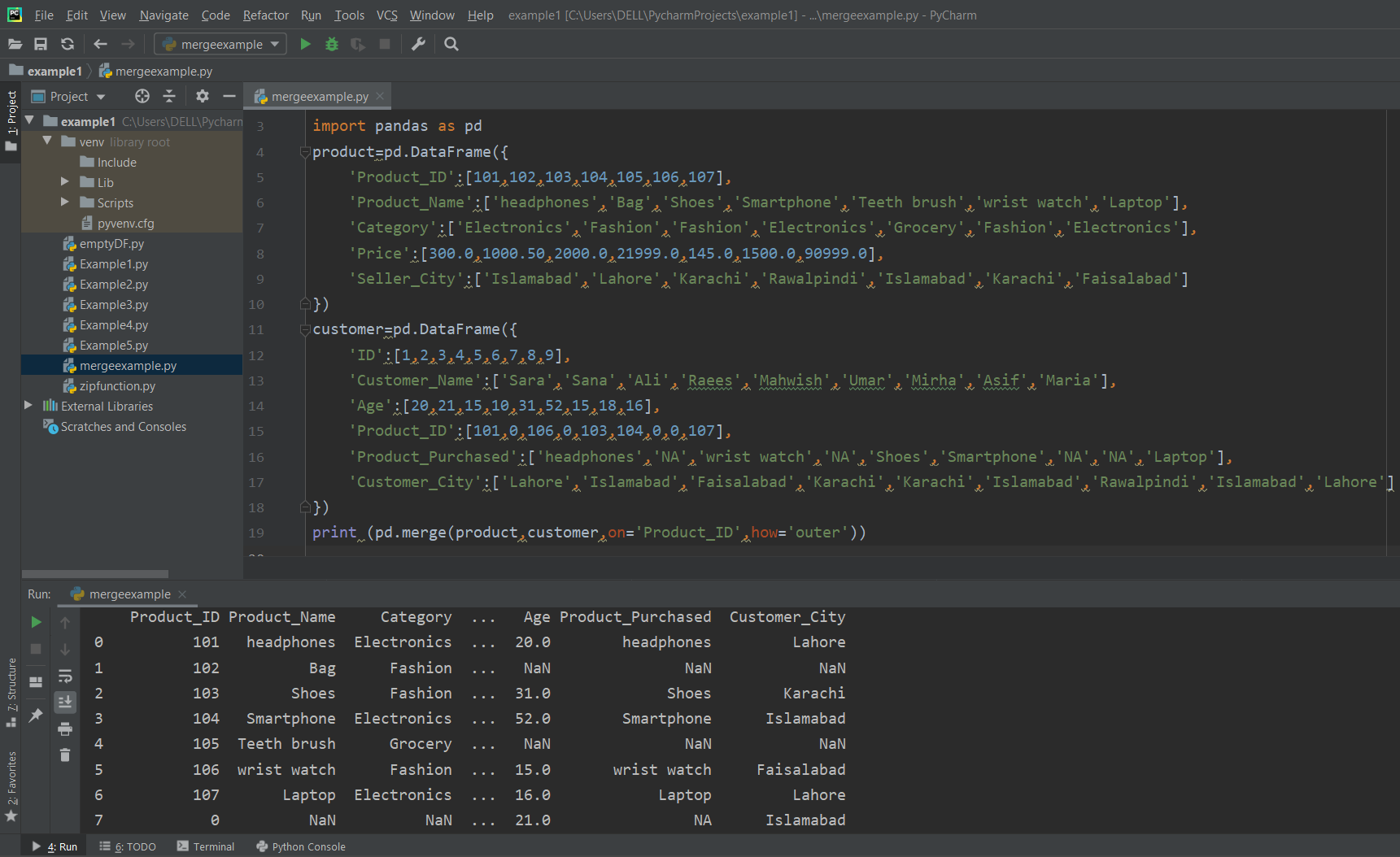Pin the Run tab with pin icon
Image resolution: width=1400 pixels, height=857 pixels.
coord(36,715)
